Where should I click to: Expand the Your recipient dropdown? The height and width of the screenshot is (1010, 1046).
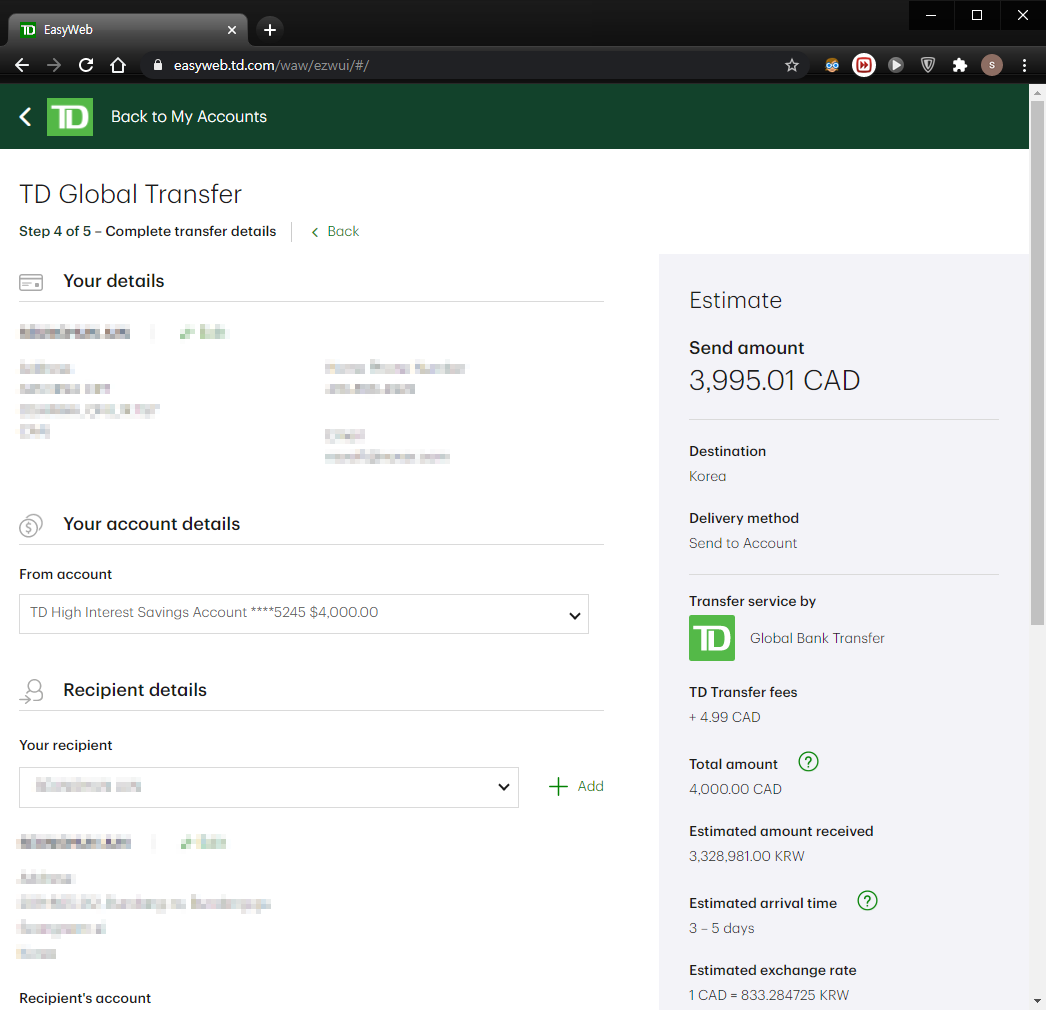pos(269,787)
